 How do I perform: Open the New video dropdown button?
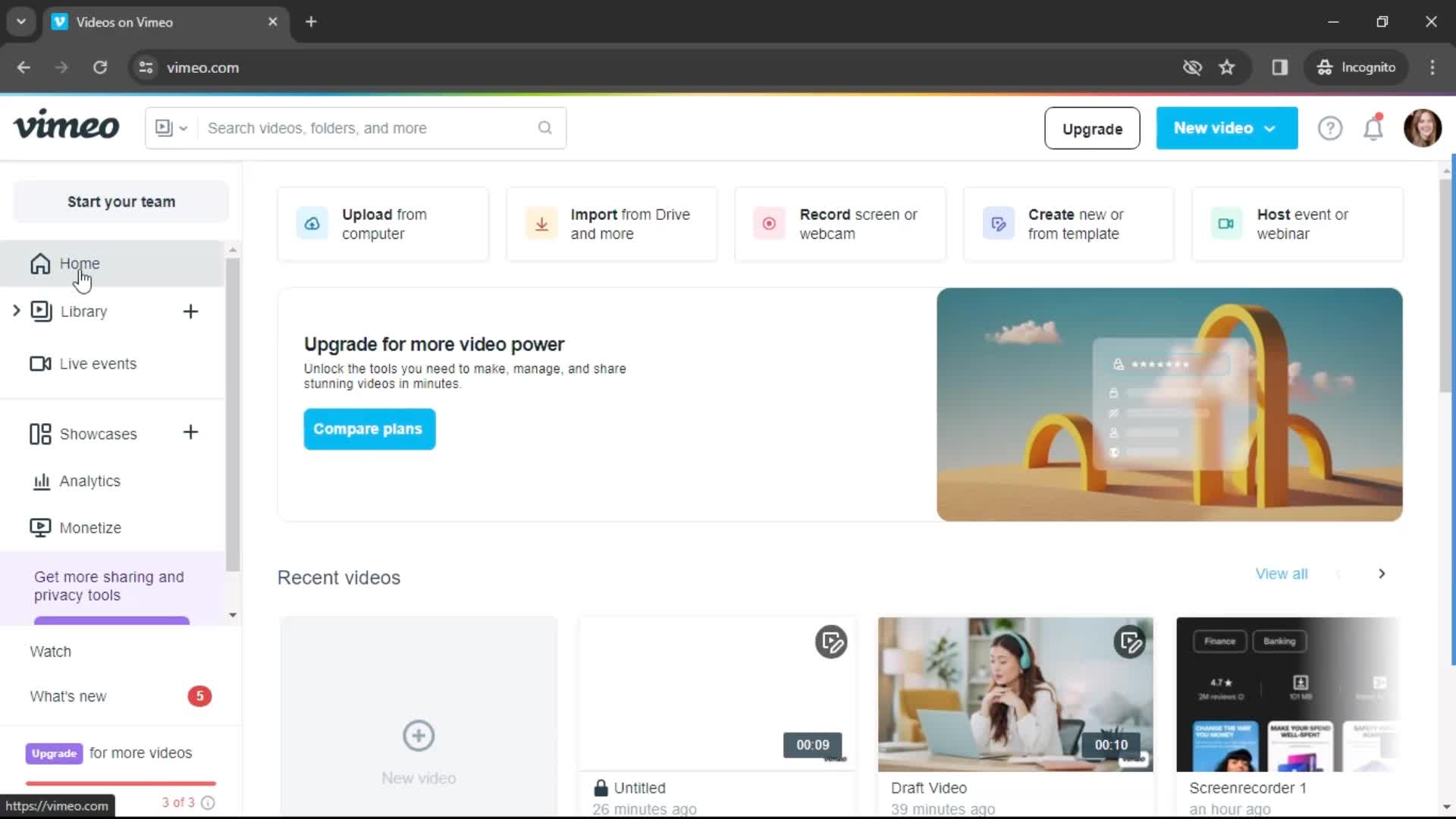1226,128
